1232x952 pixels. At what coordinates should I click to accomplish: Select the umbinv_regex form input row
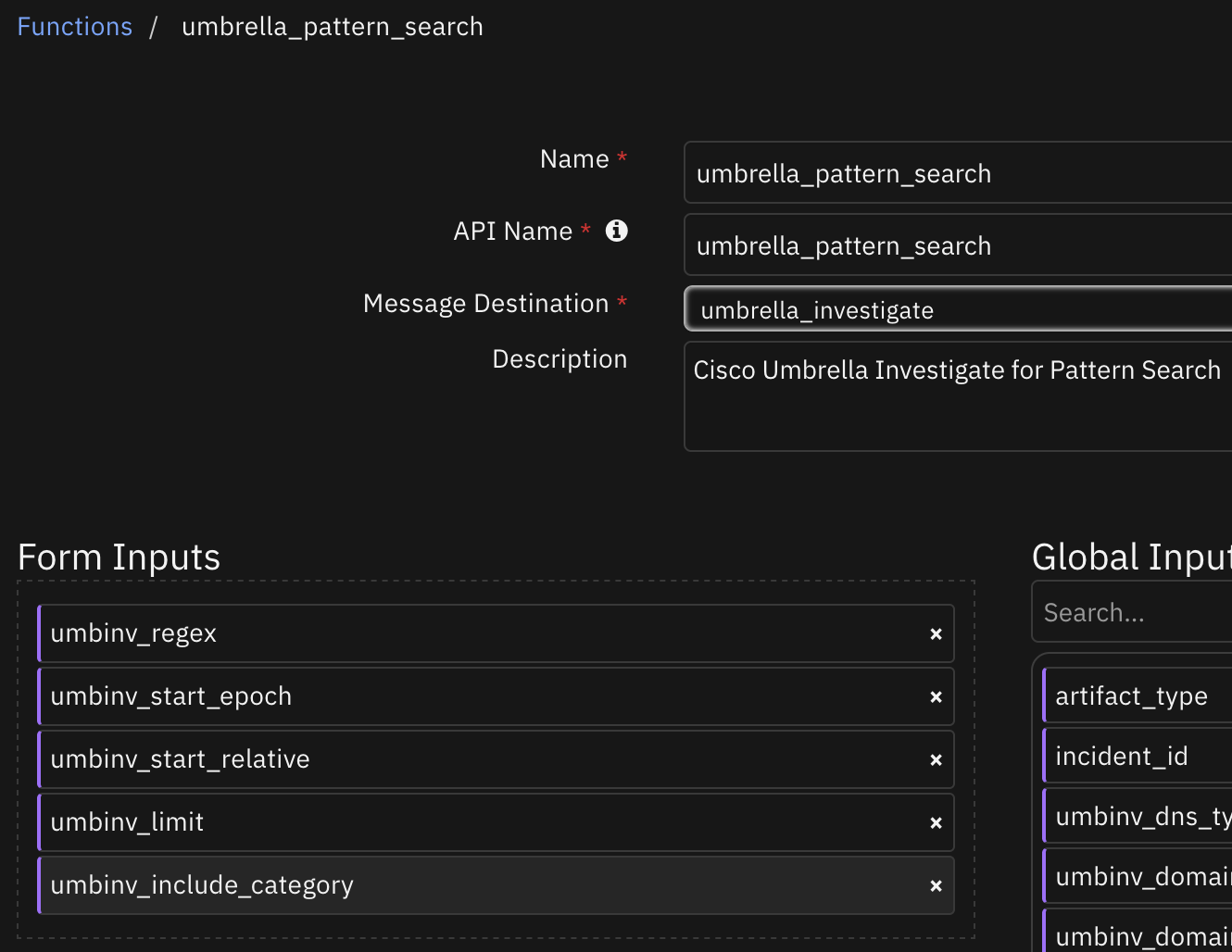pyautogui.click(x=496, y=633)
